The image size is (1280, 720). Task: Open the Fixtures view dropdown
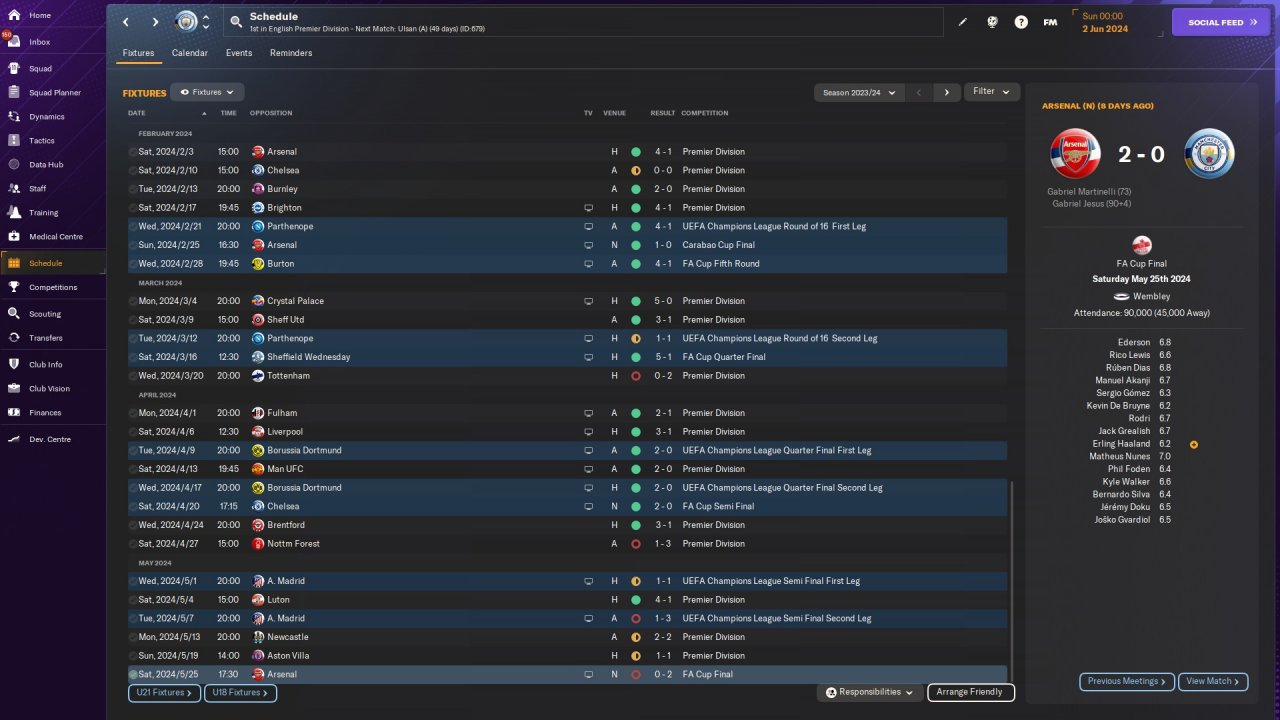click(x=207, y=92)
